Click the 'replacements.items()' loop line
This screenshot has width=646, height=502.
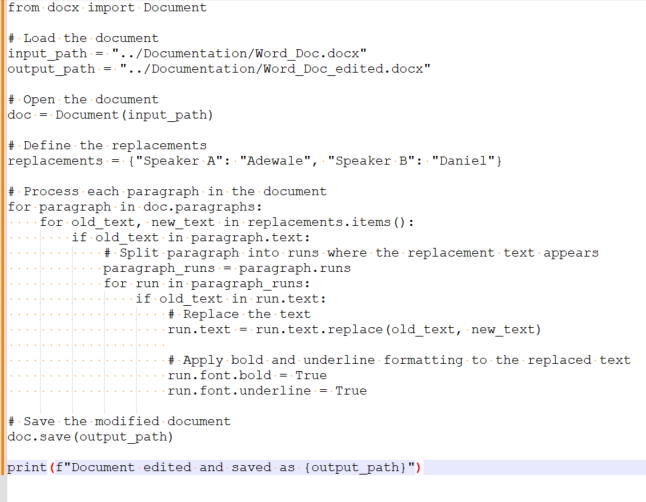click(227, 222)
